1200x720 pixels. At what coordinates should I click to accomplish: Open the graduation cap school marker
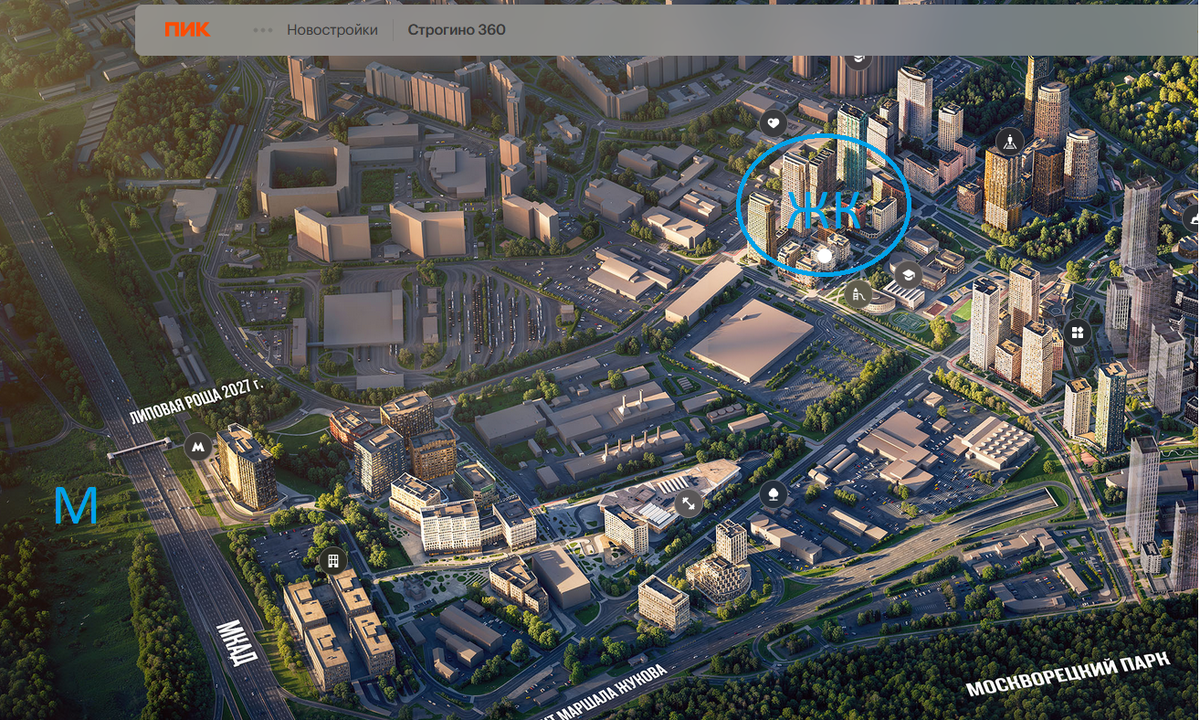point(906,274)
